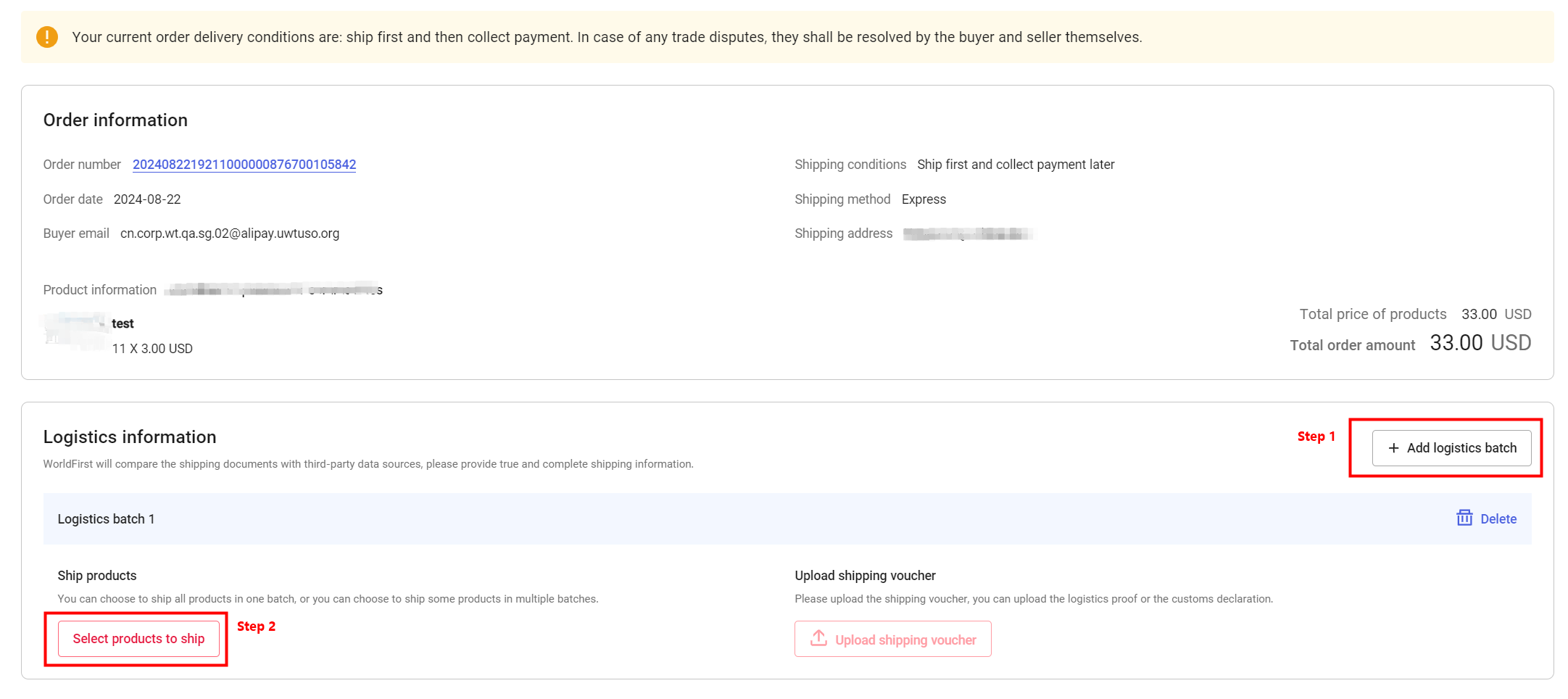Click the blurred shipping address
Screen dimensions: 1568x699
(x=968, y=233)
